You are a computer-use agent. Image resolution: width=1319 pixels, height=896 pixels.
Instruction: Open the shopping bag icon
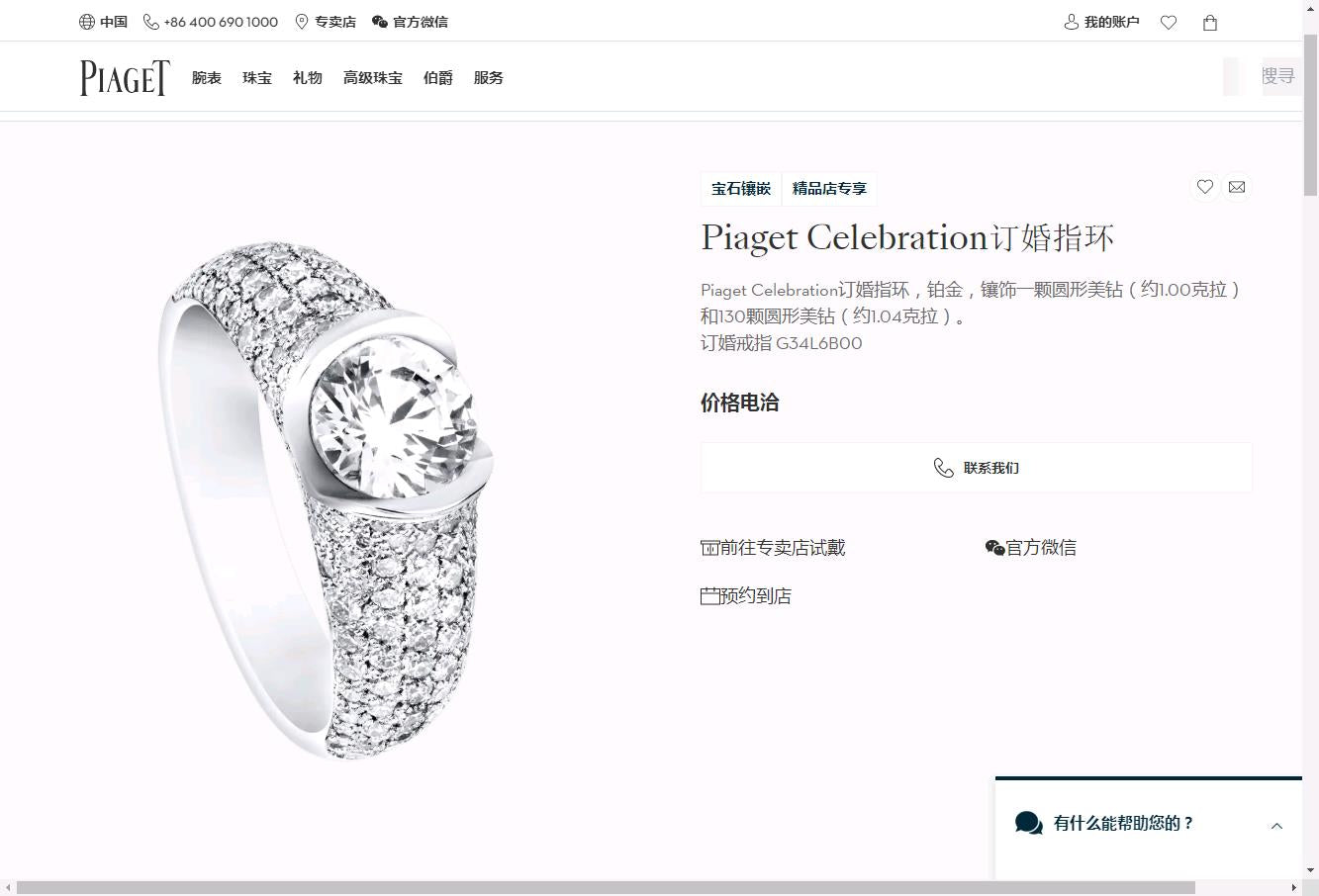pos(1209,22)
